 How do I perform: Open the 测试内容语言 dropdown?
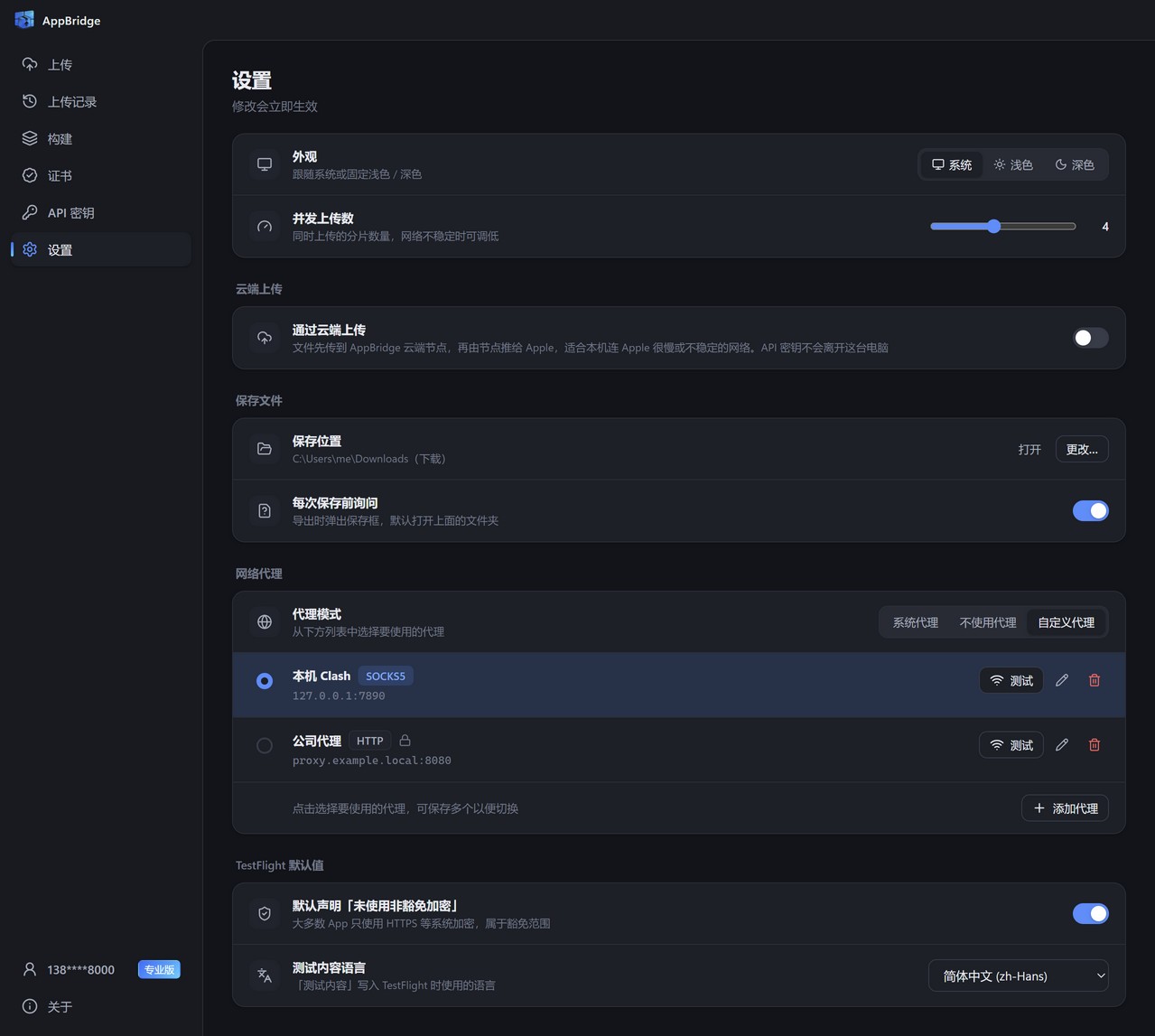(1019, 975)
